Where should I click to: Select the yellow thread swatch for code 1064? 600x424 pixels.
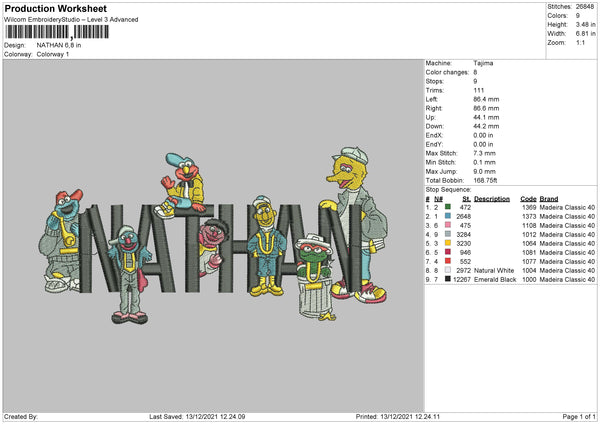[448, 243]
